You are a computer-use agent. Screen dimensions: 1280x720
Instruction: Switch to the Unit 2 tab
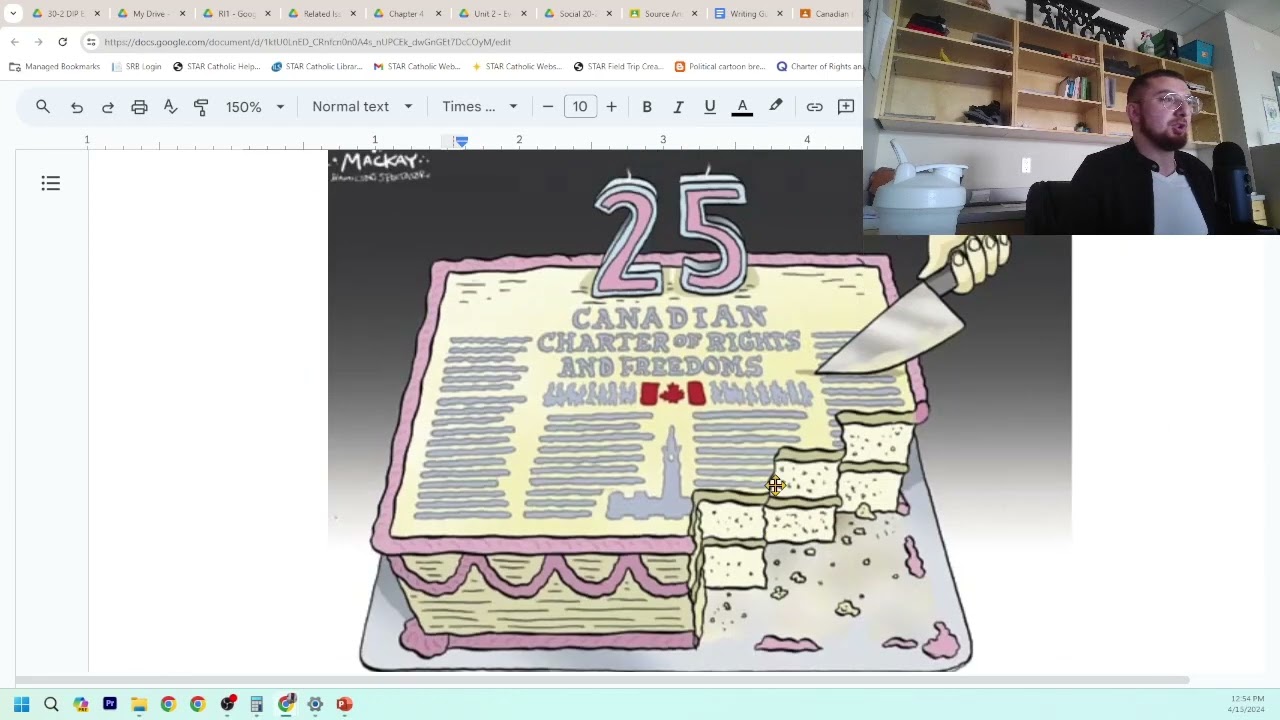click(x=491, y=14)
